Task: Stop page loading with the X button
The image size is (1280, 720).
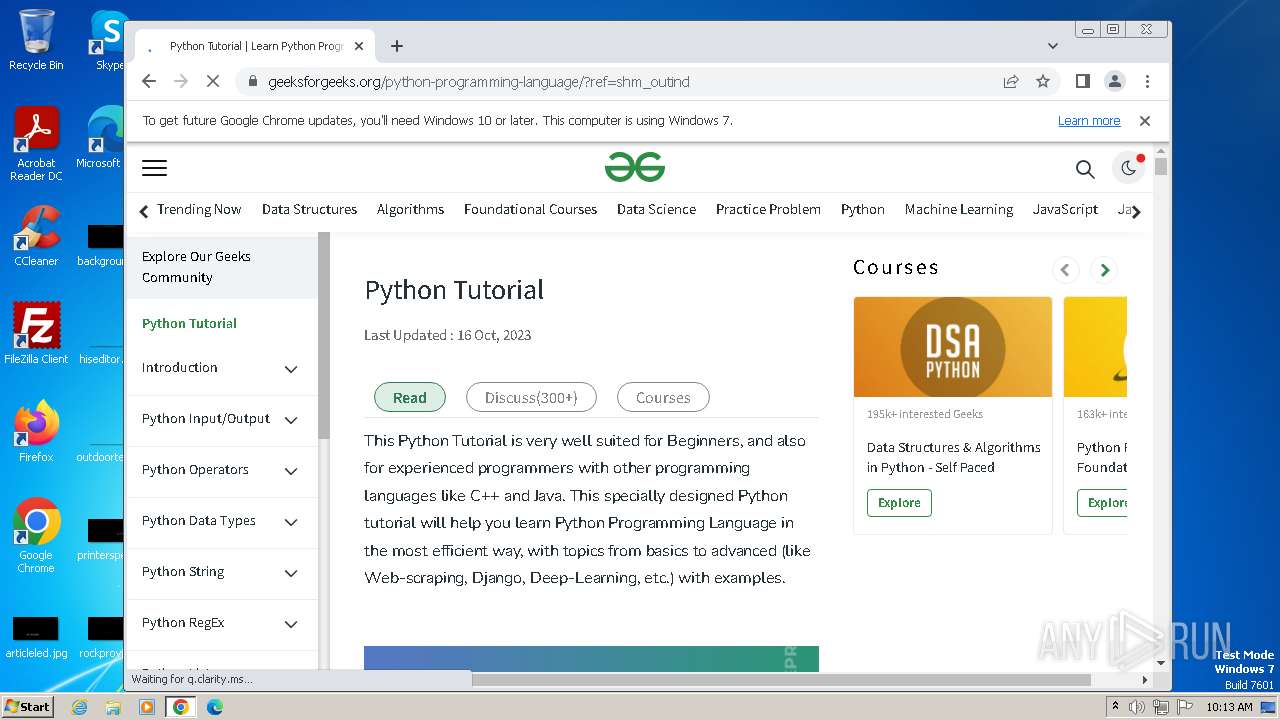Action: click(213, 81)
